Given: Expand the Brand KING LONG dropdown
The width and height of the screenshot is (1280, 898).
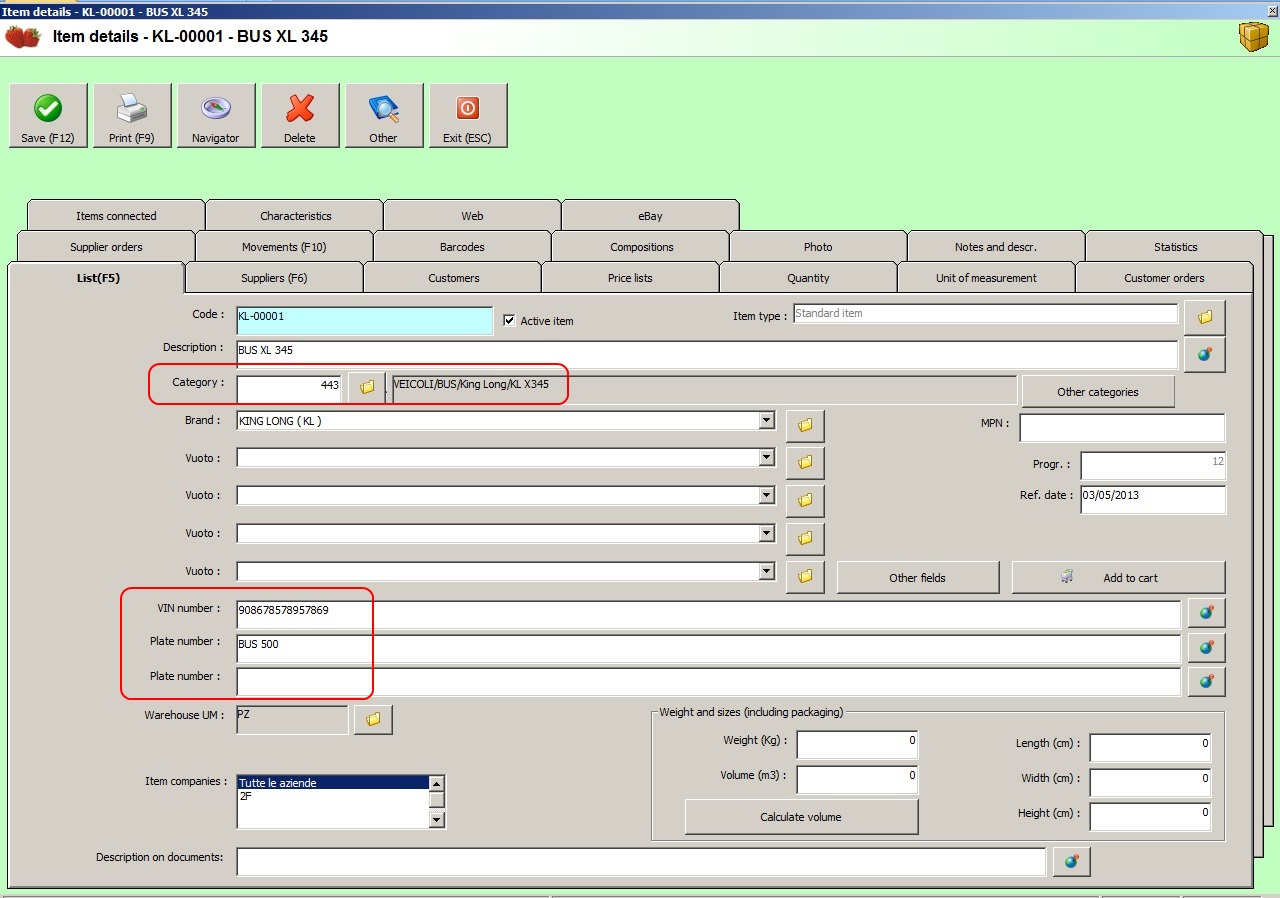Looking at the screenshot, I should tap(767, 421).
